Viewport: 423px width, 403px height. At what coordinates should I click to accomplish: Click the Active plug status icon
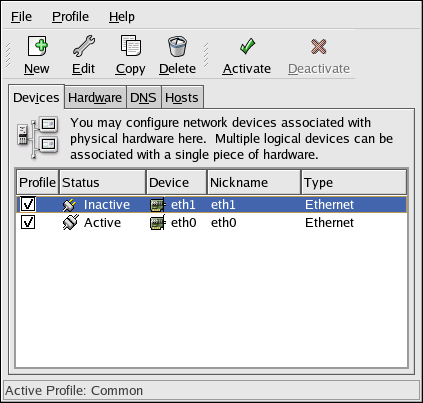(70, 222)
